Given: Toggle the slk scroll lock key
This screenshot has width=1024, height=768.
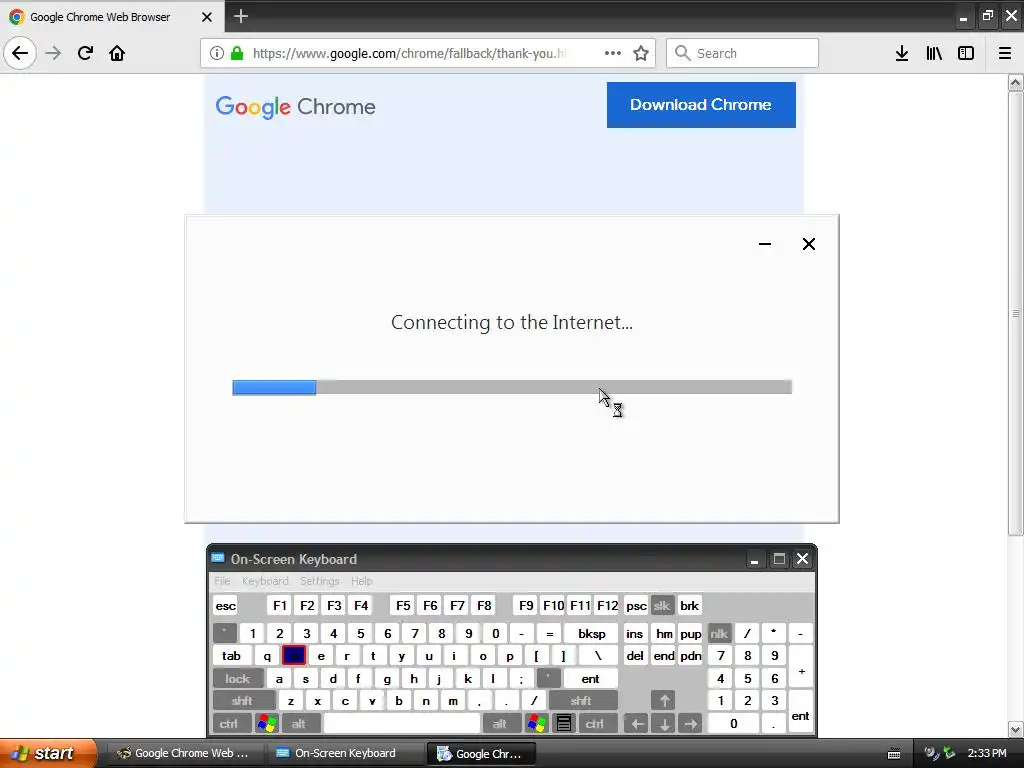Looking at the screenshot, I should click(662, 605).
